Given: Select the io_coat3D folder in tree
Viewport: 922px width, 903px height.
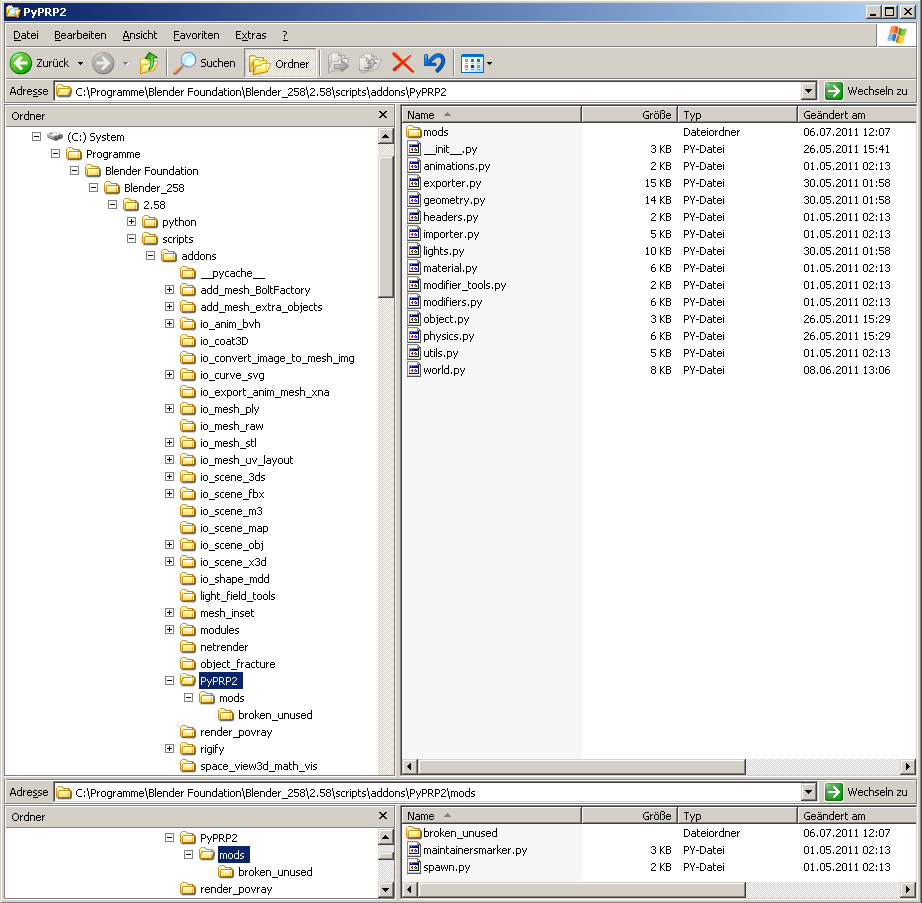Looking at the screenshot, I should (224, 341).
